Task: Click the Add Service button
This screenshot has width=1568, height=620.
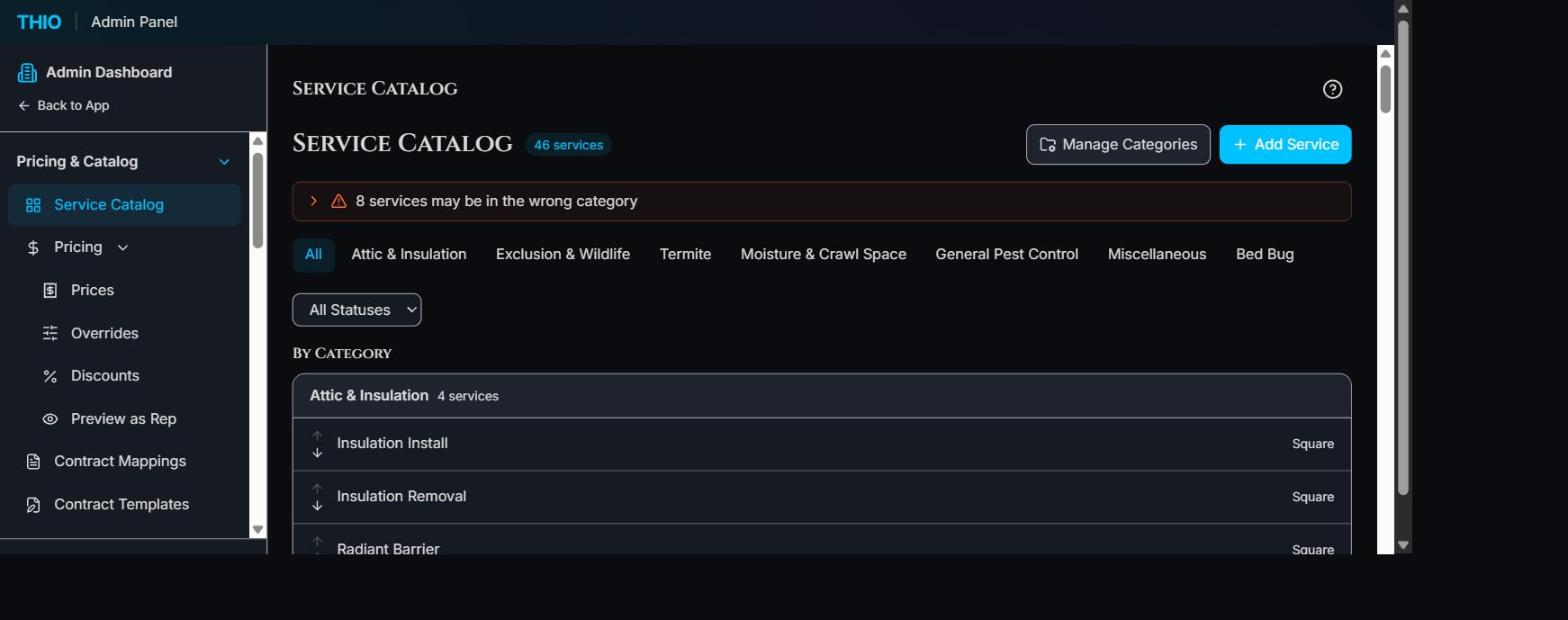Action: 1285,145
